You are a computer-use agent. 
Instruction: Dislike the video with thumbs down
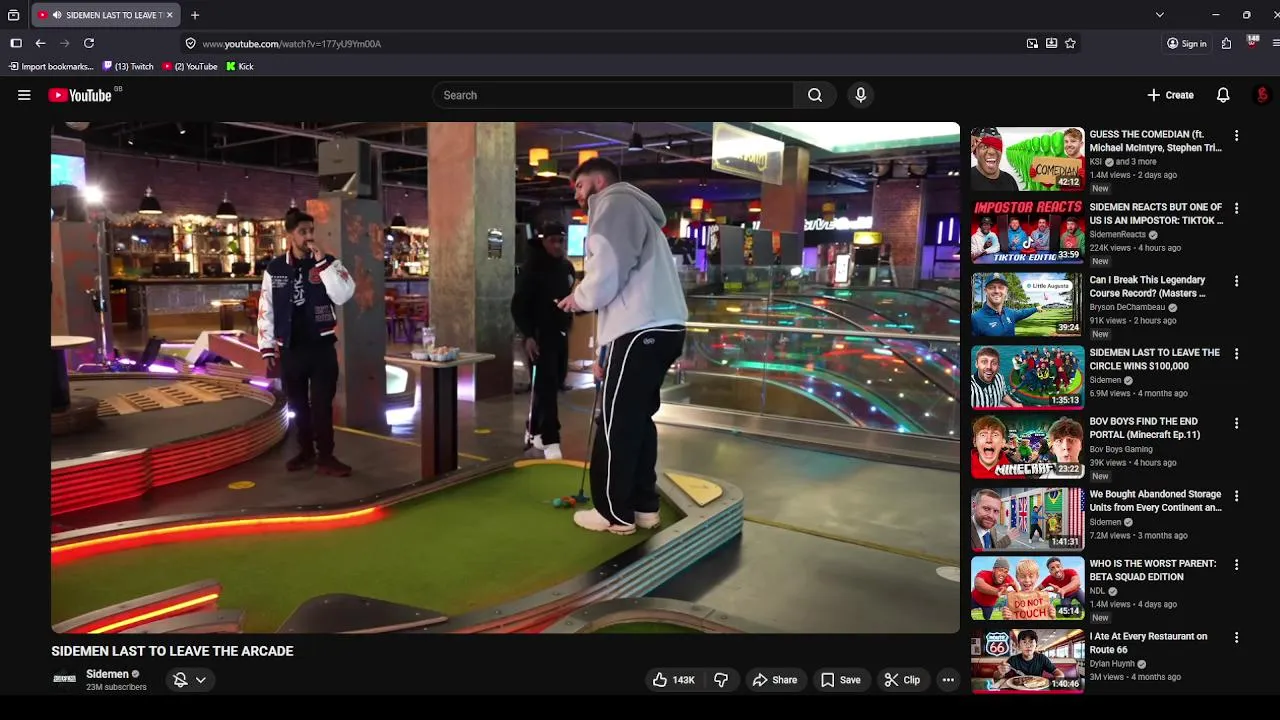click(x=721, y=680)
